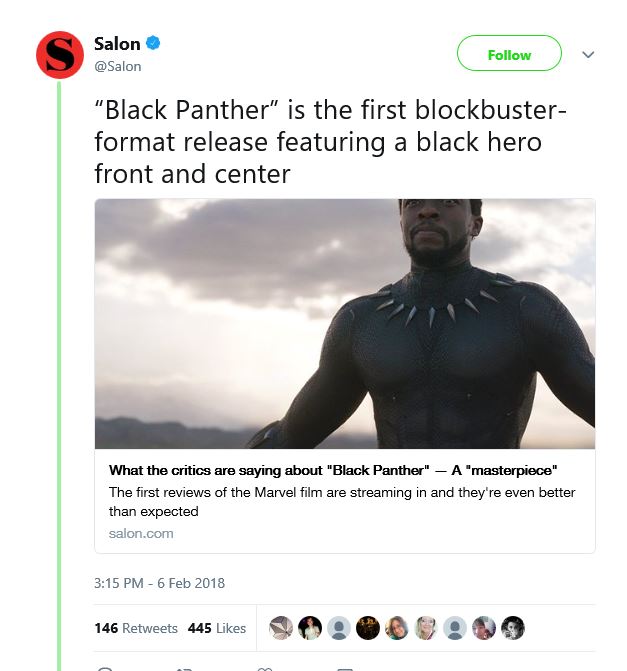Open the sixth liker's avatar
The height and width of the screenshot is (671, 627).
[x=426, y=628]
